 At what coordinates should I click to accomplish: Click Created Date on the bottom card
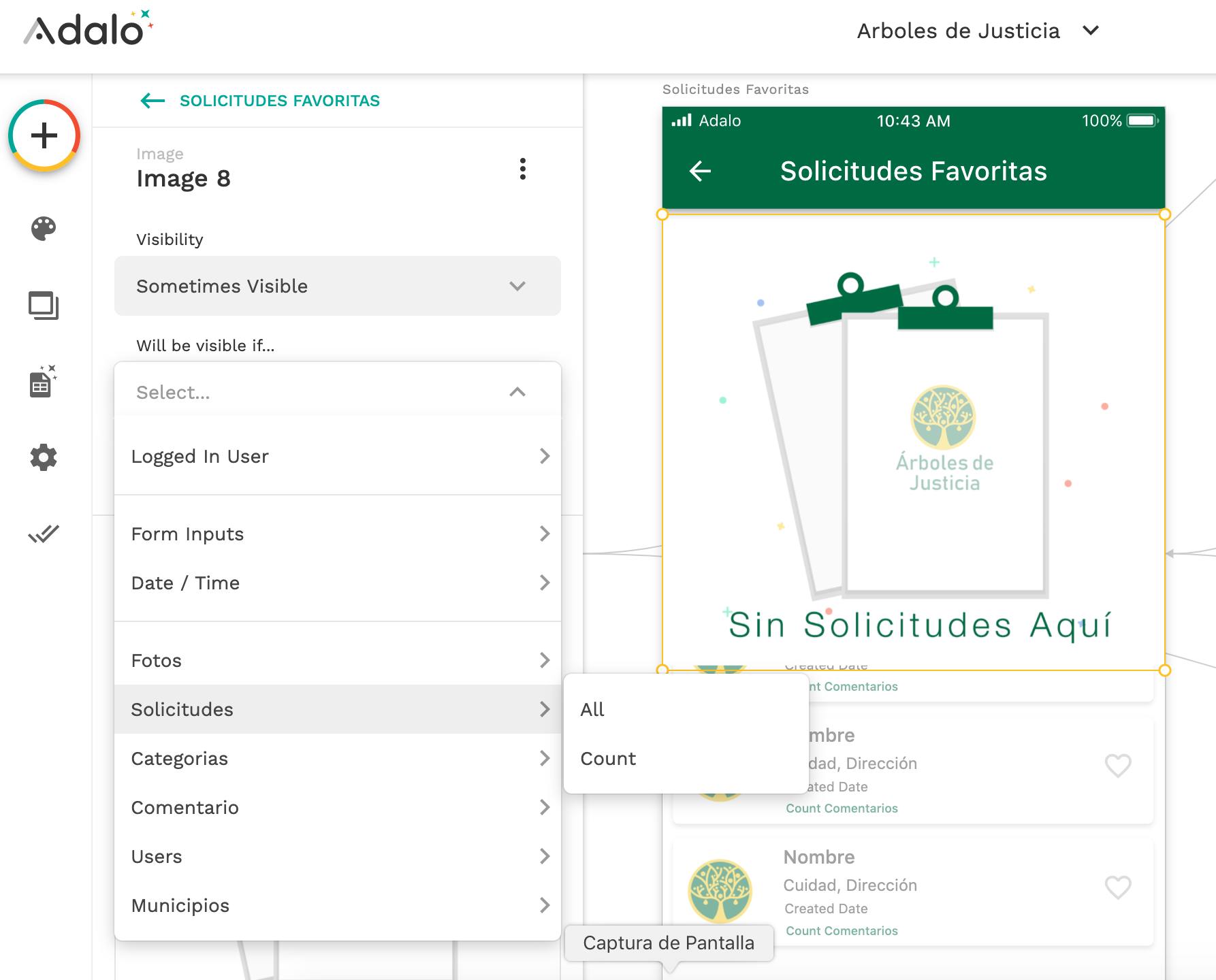pos(826,909)
